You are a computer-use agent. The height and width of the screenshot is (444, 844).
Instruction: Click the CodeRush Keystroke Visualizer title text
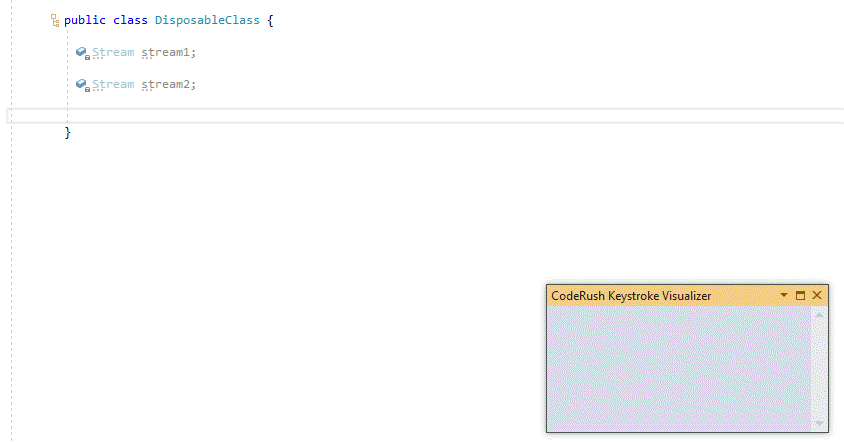[631, 296]
